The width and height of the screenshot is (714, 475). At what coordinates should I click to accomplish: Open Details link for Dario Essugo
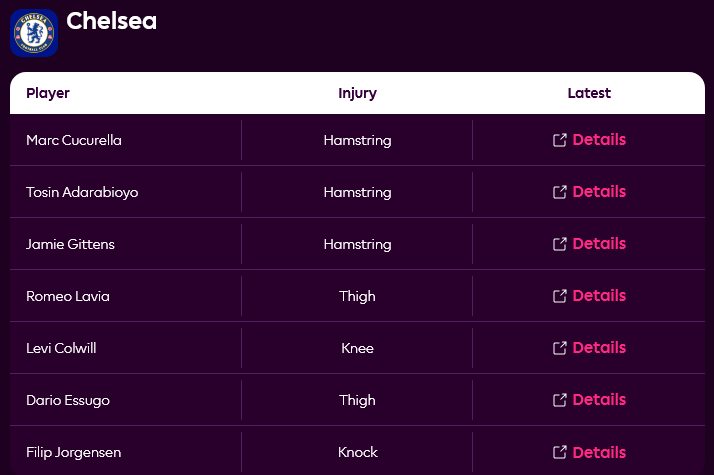point(599,400)
